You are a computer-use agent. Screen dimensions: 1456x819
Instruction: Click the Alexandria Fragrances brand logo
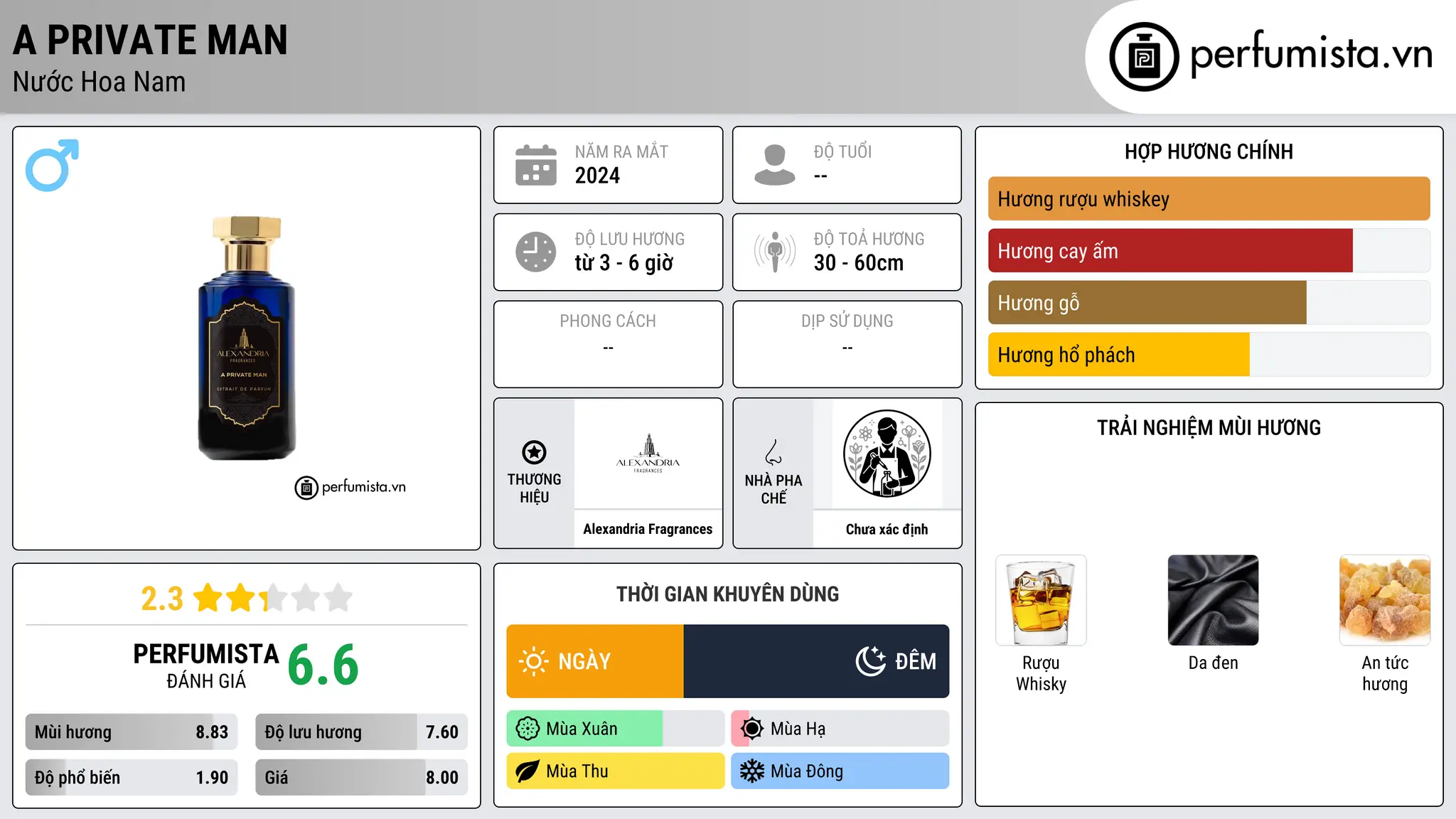648,454
